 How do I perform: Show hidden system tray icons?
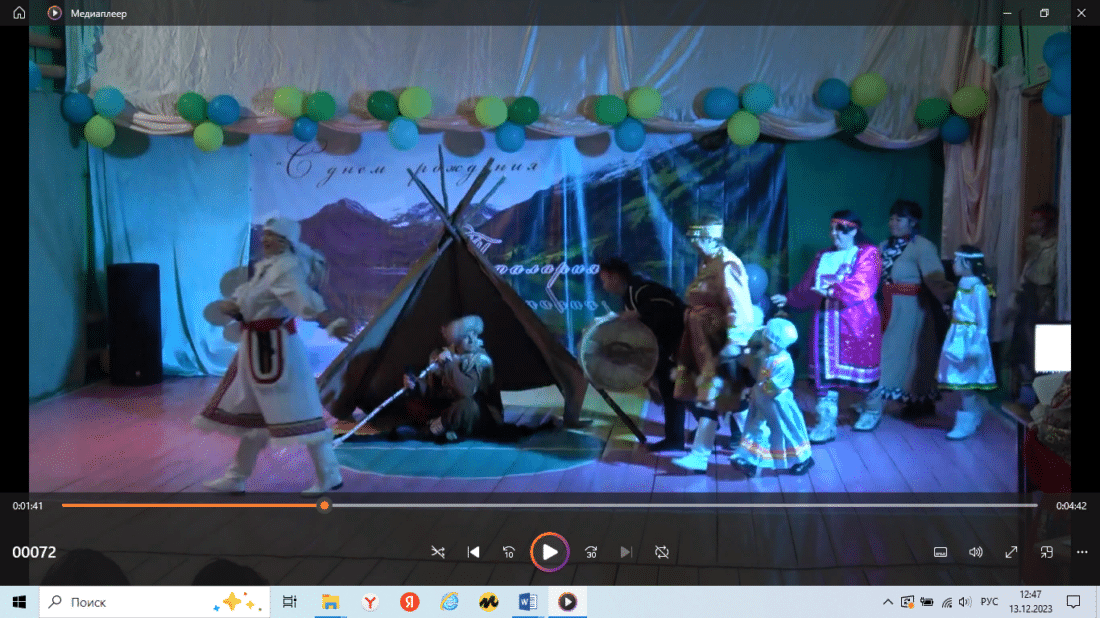tap(888, 602)
